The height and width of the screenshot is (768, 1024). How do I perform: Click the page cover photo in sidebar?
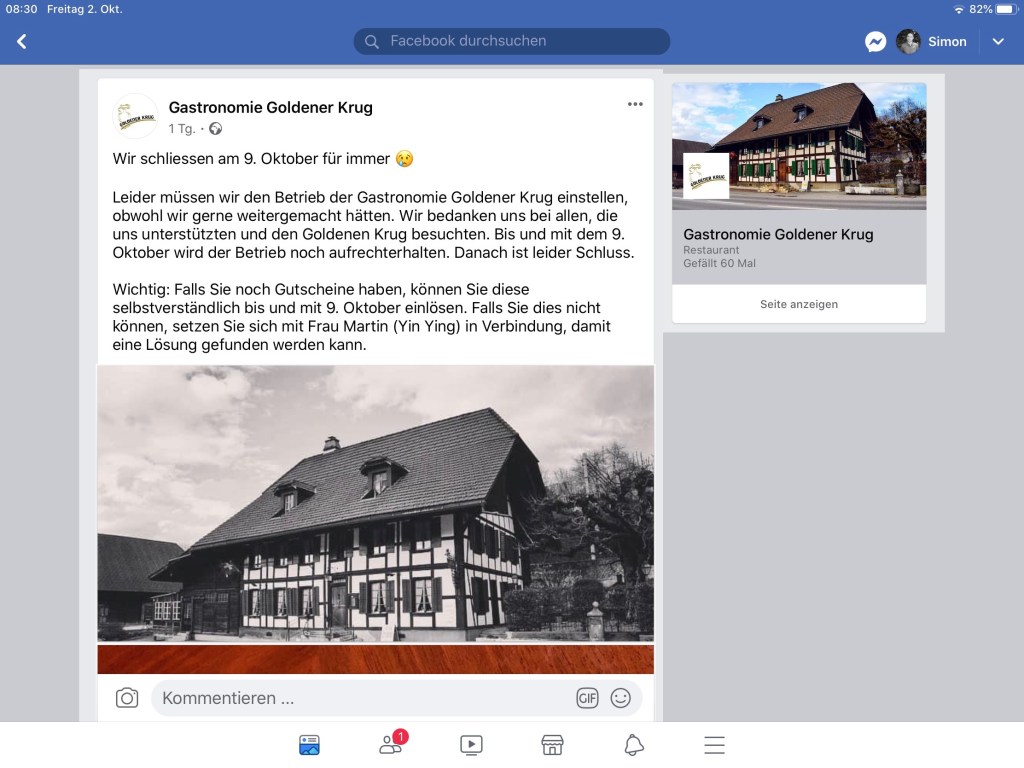point(799,146)
